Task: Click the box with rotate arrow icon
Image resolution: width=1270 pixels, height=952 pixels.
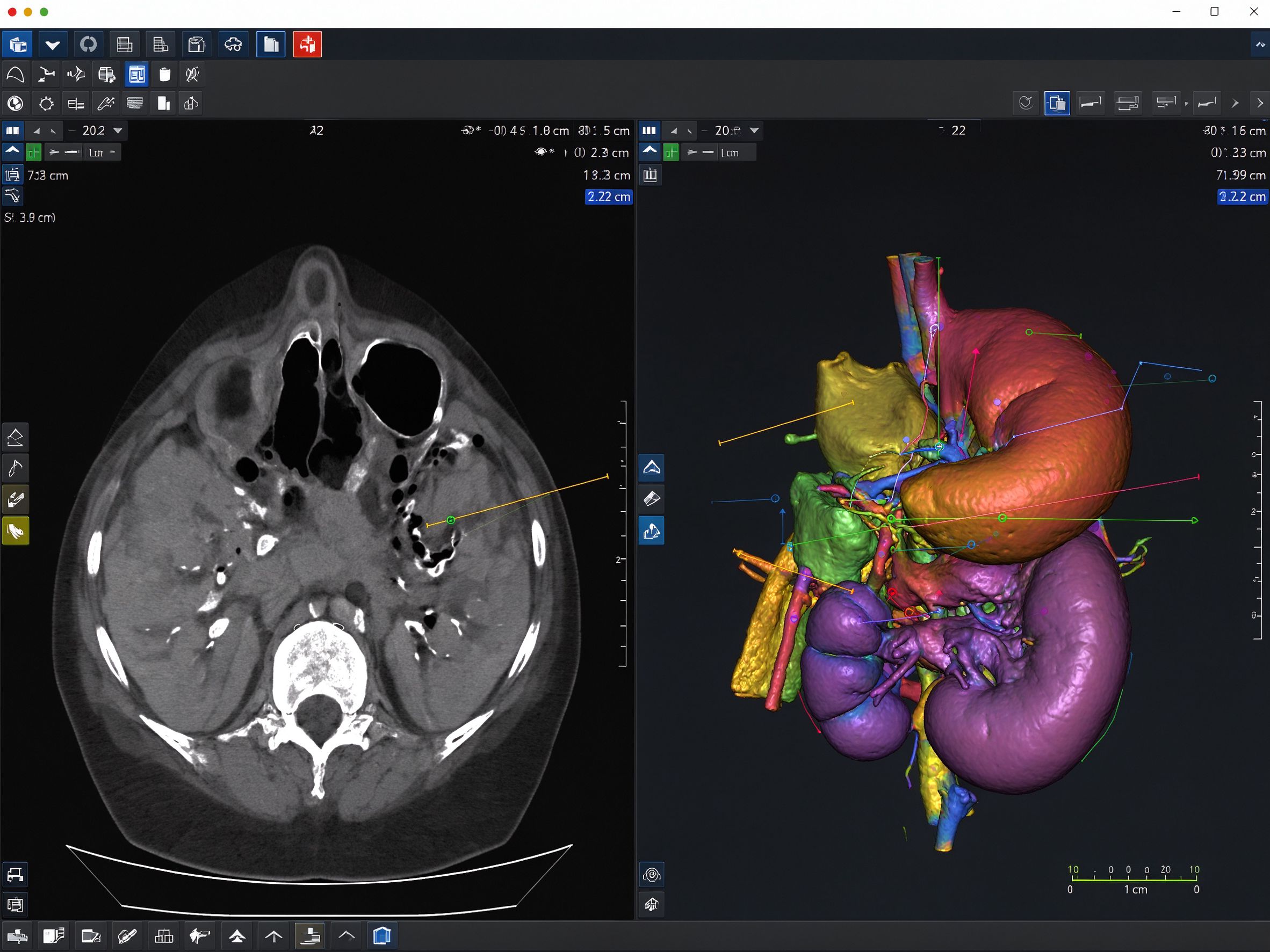Action: (x=191, y=103)
